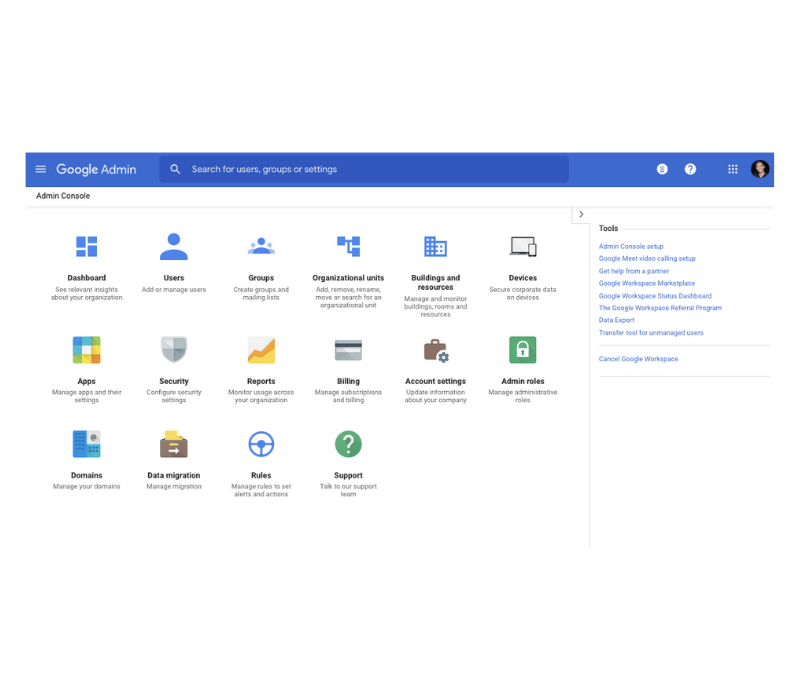The image size is (800, 700).
Task: Open the Help question mark icon
Action: (690, 170)
